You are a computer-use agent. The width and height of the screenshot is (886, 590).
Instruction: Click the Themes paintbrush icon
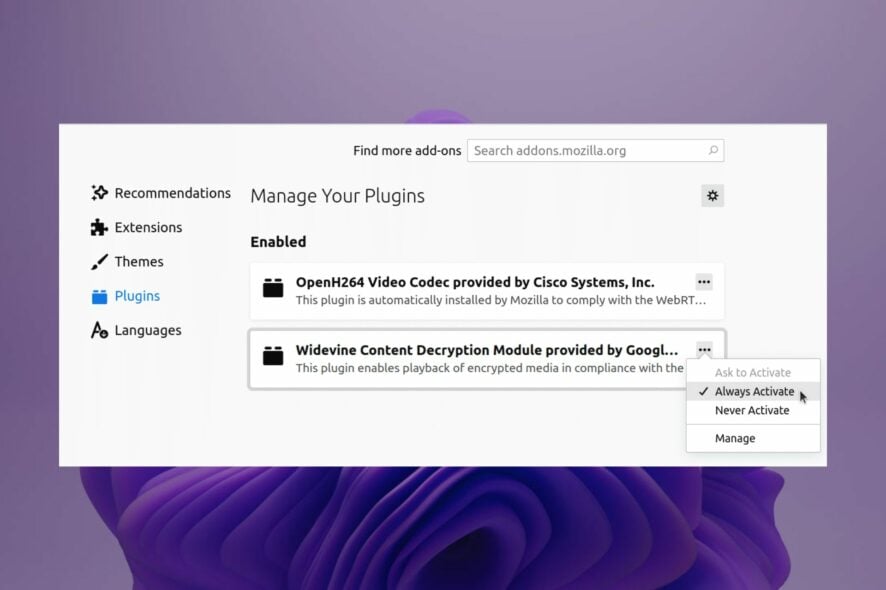click(x=99, y=262)
